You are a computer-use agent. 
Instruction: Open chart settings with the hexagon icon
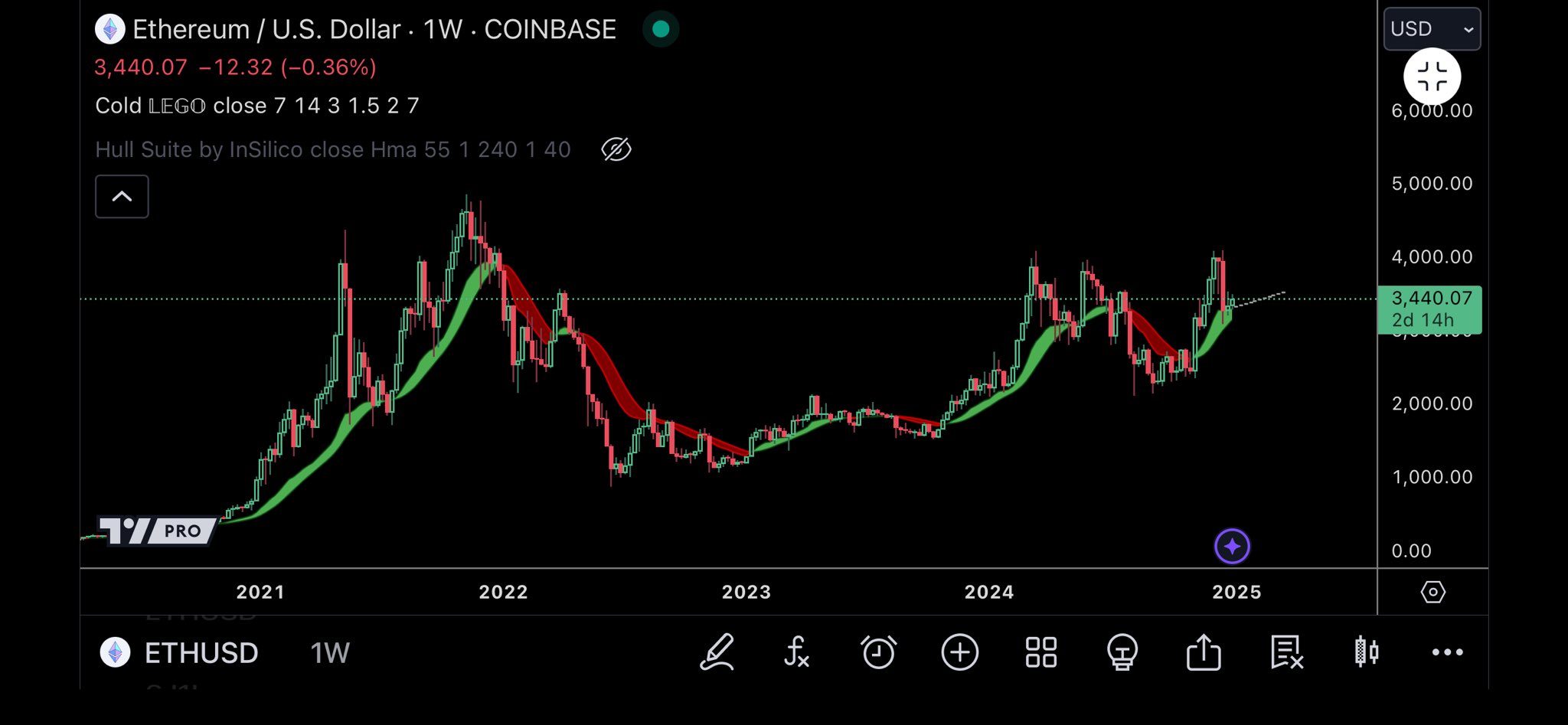tap(1433, 592)
